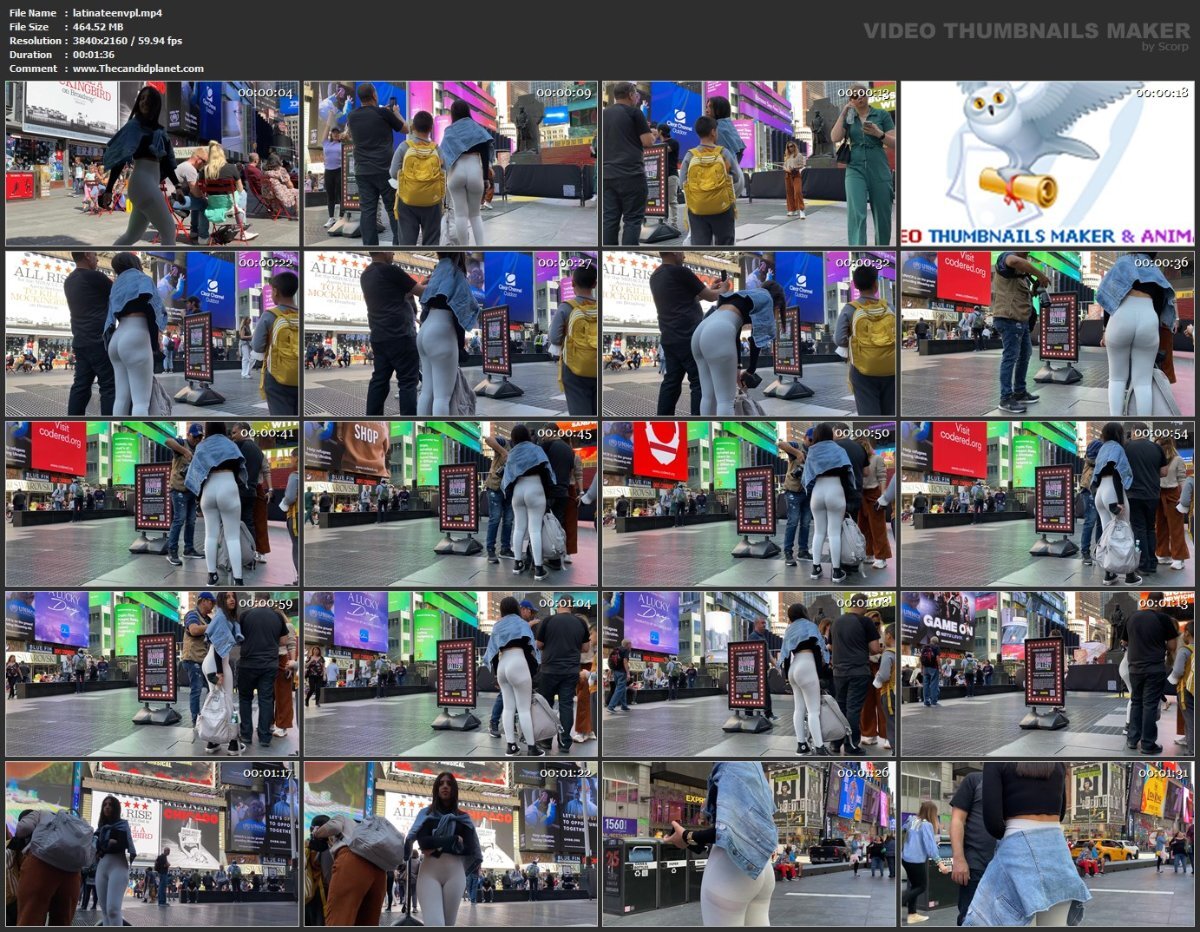Open the thumbnail at timestamp 00:00:04

pos(152,164)
